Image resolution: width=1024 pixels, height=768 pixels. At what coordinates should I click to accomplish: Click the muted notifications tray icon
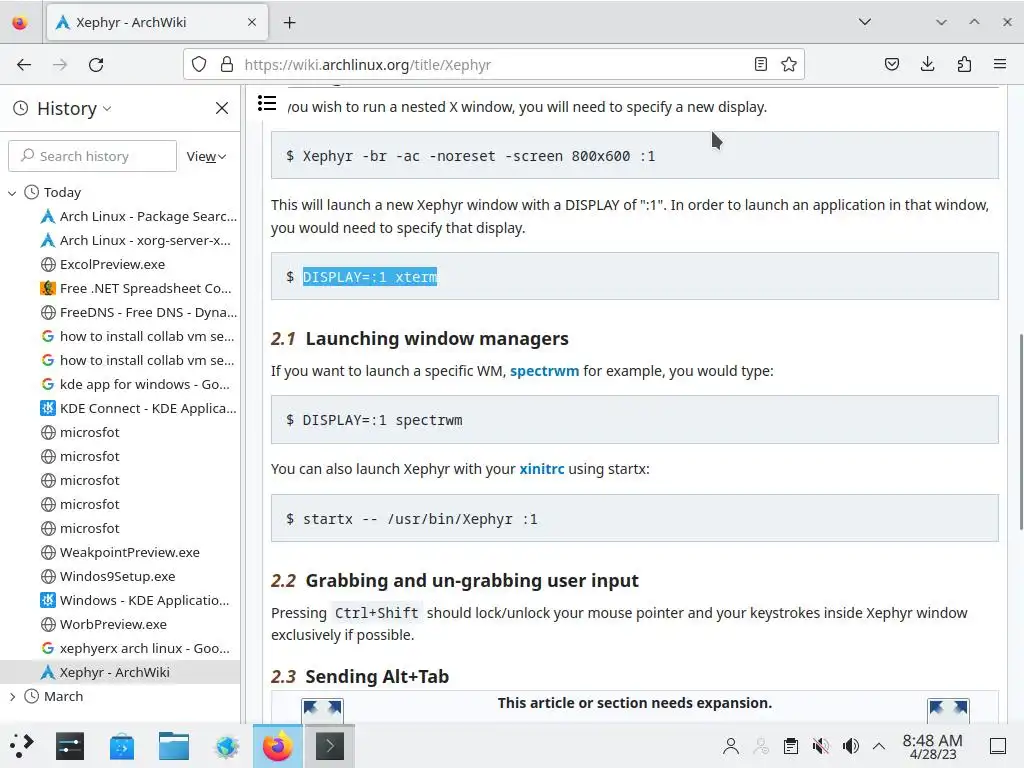821,746
